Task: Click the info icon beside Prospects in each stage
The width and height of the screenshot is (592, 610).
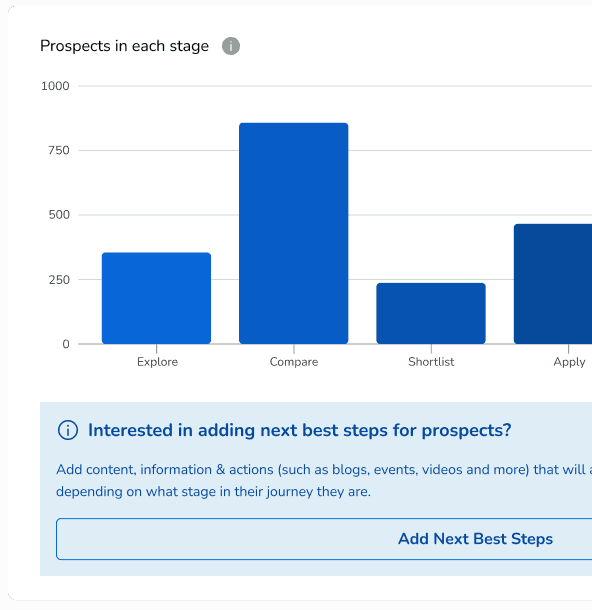Action: pos(231,46)
